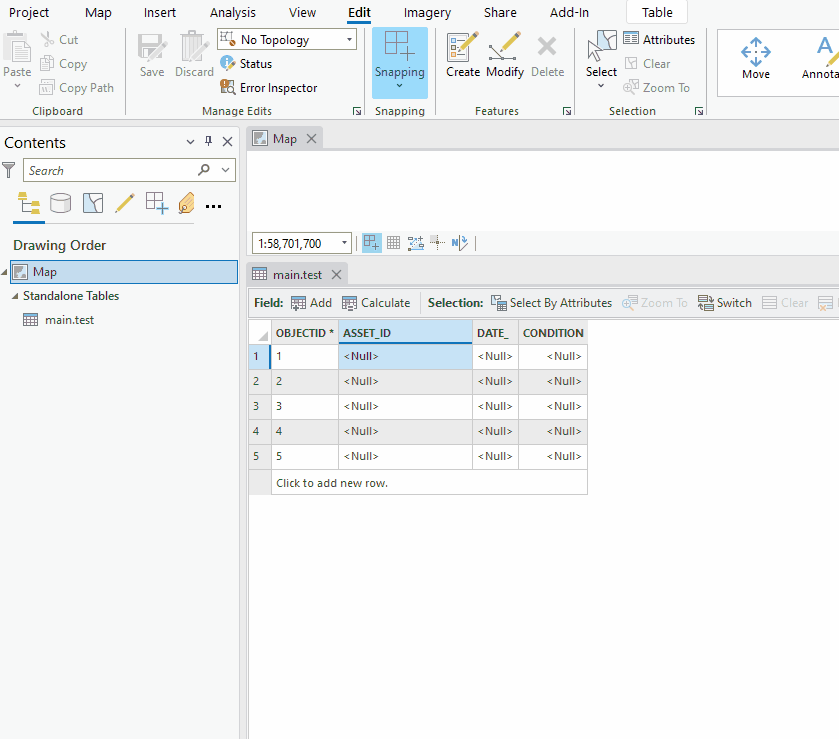
Task: Choose the Annotation tool
Action: [x=820, y=58]
